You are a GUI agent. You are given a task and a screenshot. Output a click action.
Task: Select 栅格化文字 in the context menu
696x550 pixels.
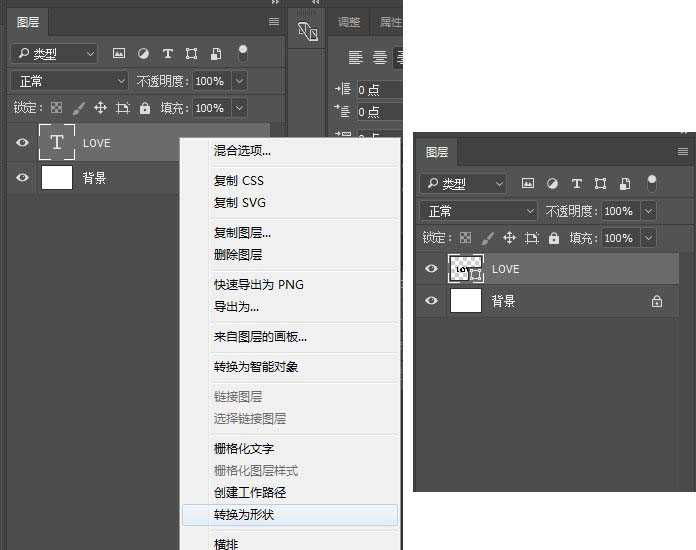click(x=243, y=449)
